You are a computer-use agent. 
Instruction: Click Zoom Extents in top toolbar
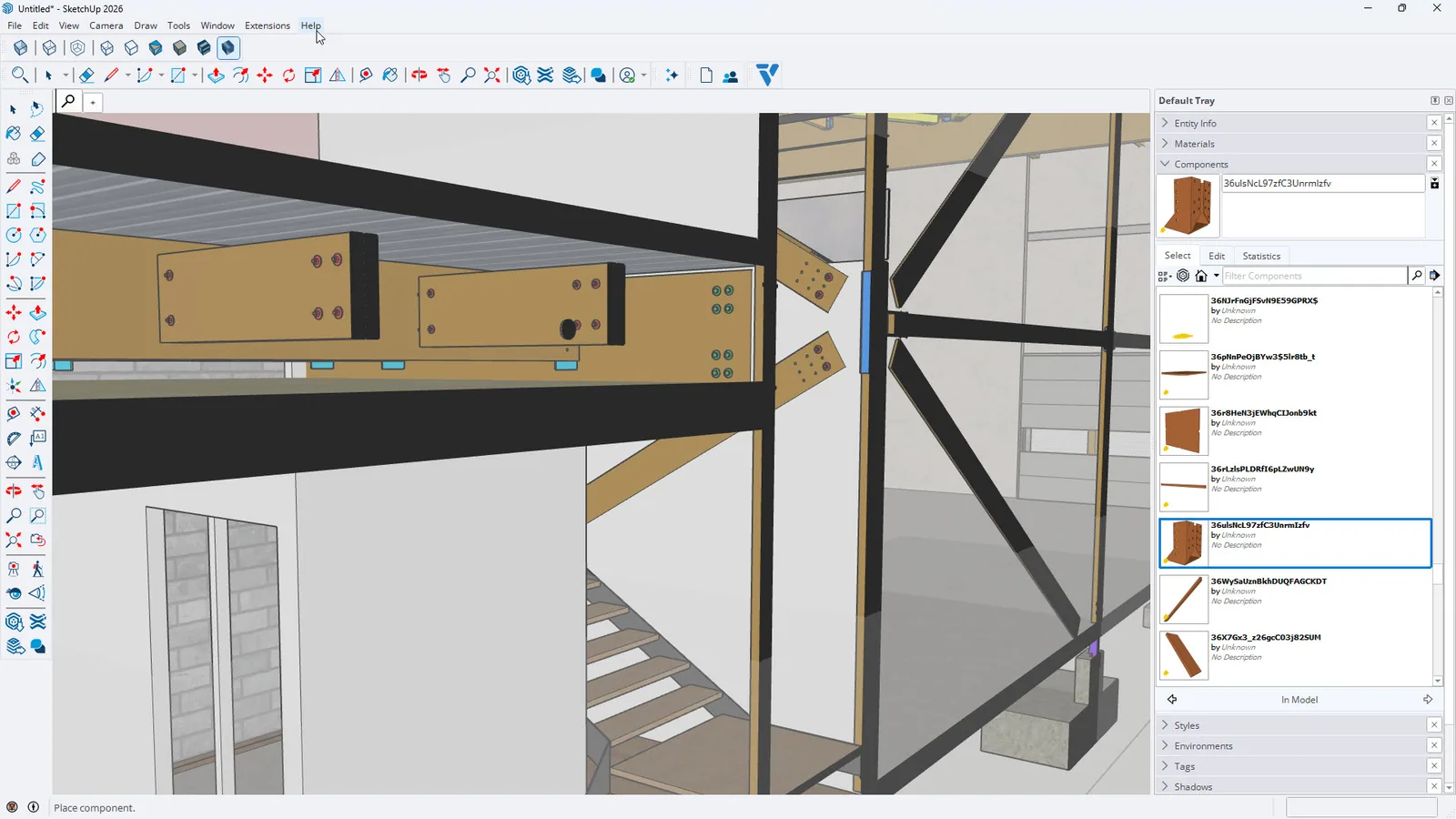point(492,76)
